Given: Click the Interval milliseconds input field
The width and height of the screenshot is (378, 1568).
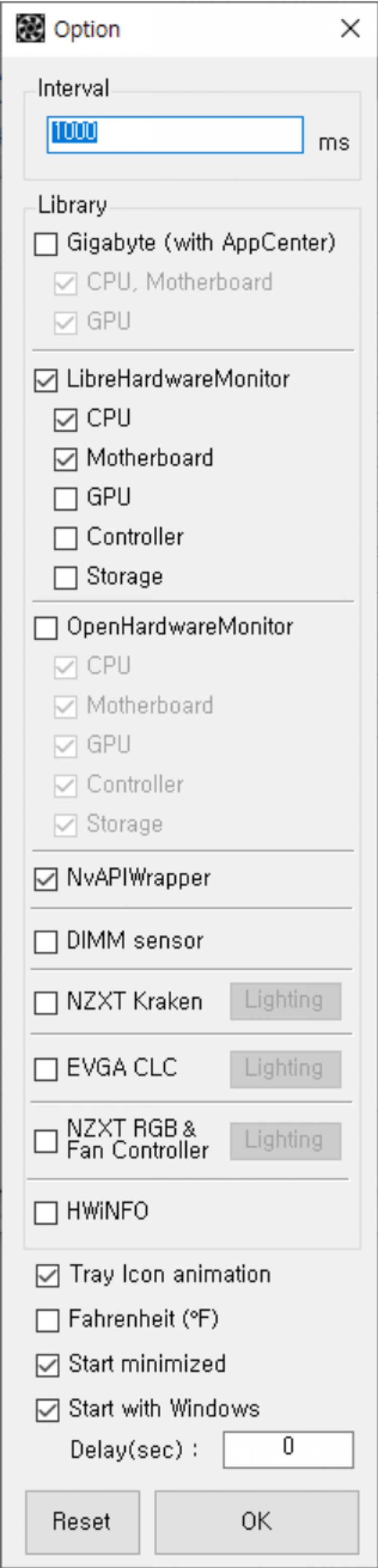Looking at the screenshot, I should click(x=175, y=135).
